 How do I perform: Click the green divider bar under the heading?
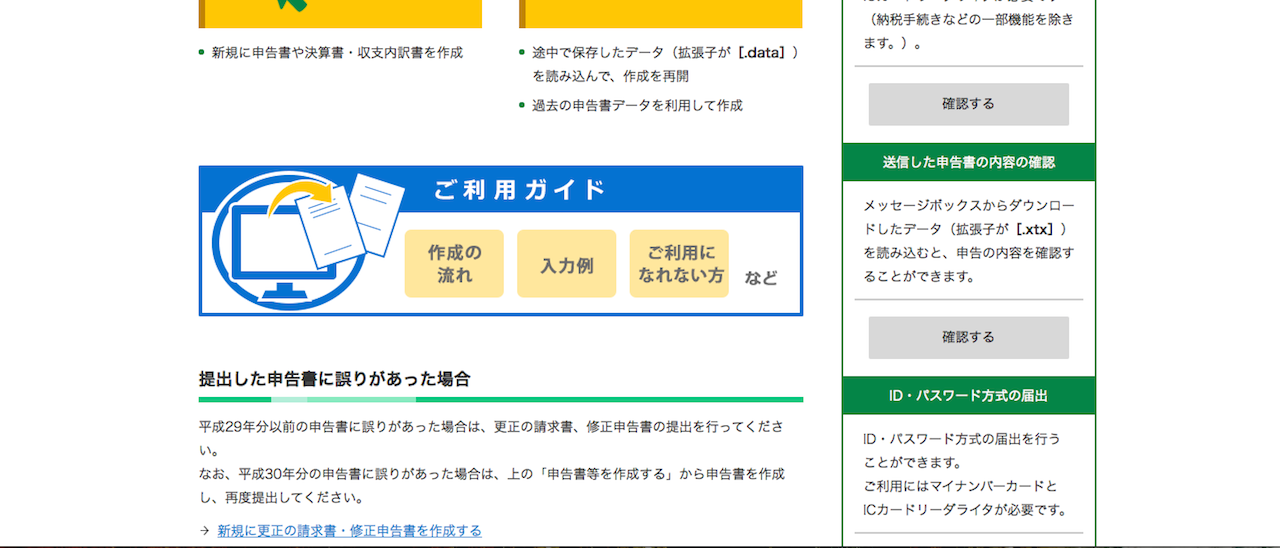[x=500, y=399]
